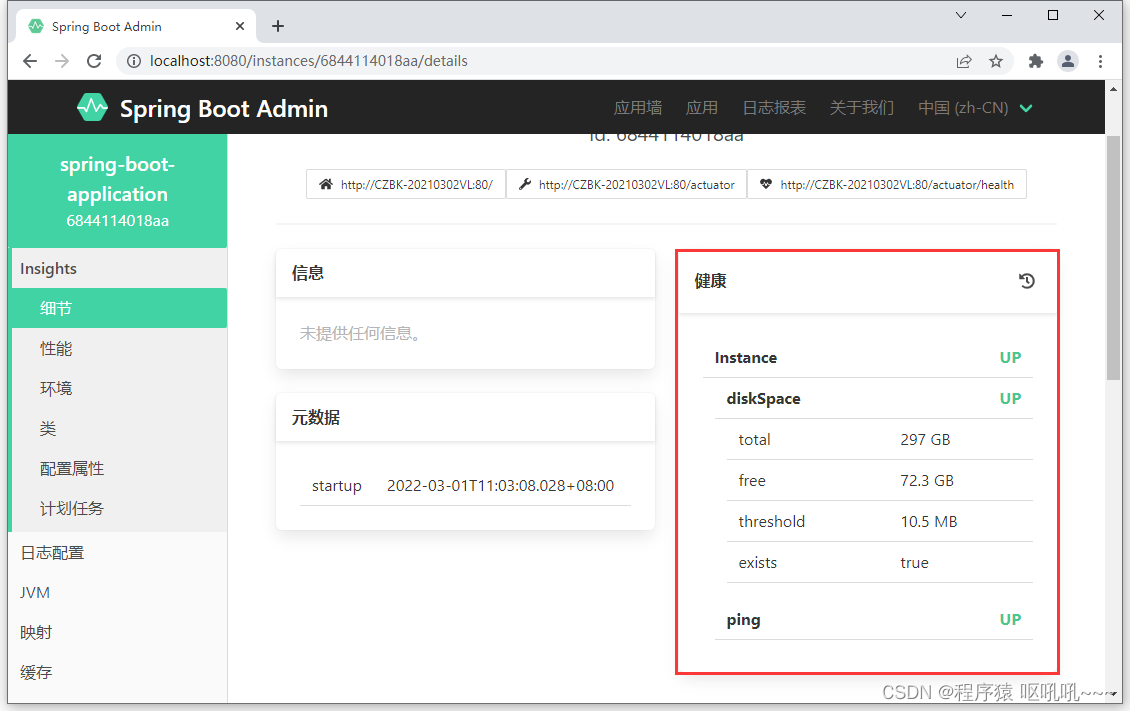Select 环境 in the sidebar
This screenshot has width=1130, height=711.
[119, 388]
